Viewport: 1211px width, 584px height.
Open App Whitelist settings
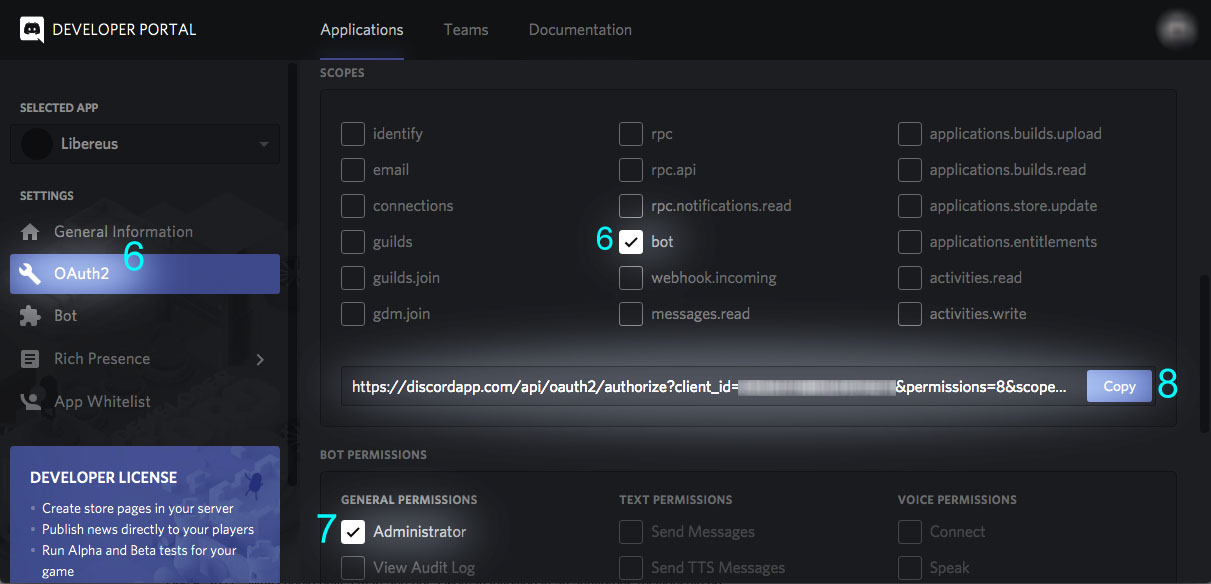[x=145, y=401]
